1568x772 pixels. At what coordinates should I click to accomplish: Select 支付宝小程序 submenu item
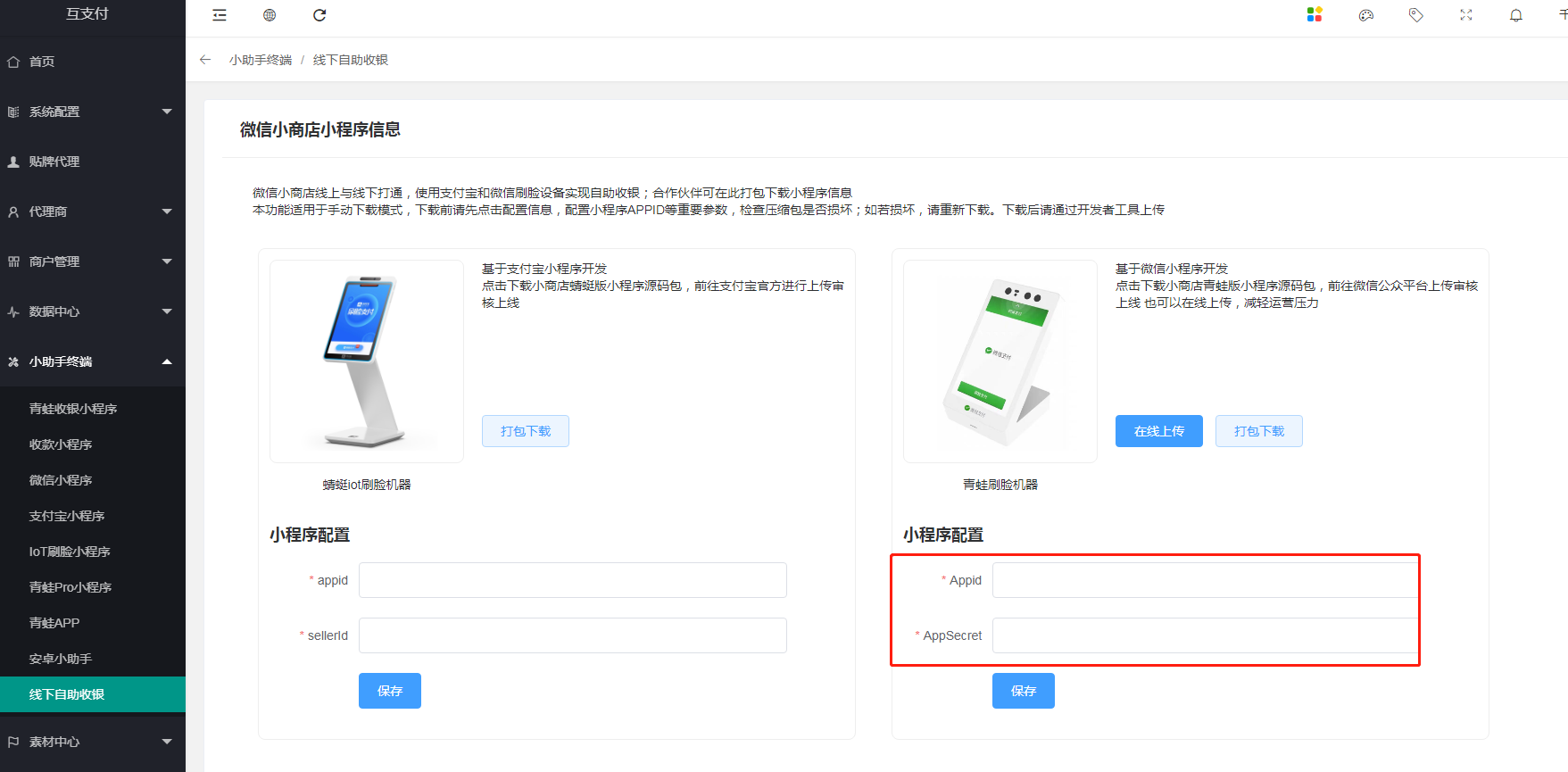(x=93, y=516)
